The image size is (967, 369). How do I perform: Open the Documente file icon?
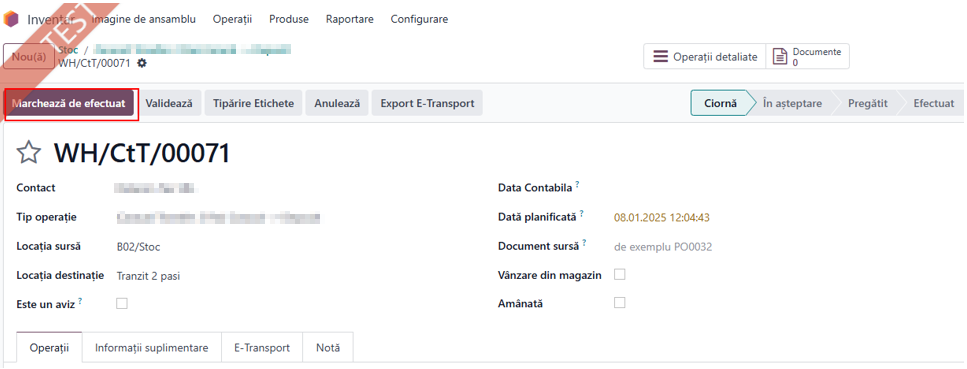click(781, 57)
